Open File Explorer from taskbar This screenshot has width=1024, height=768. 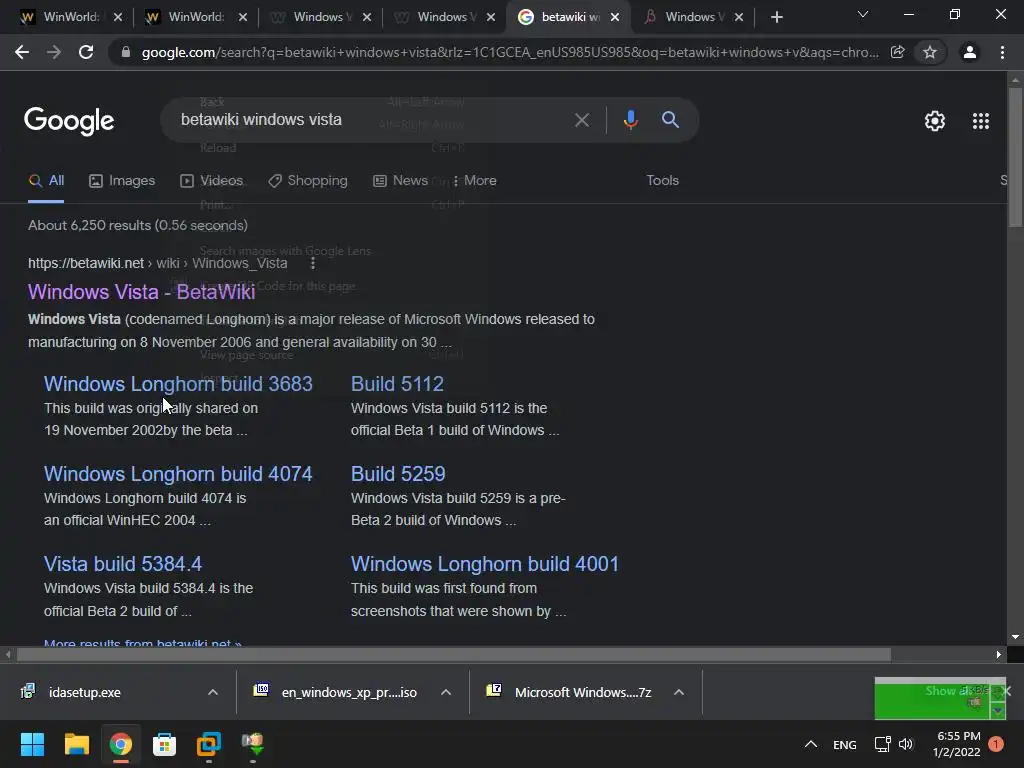pos(76,744)
